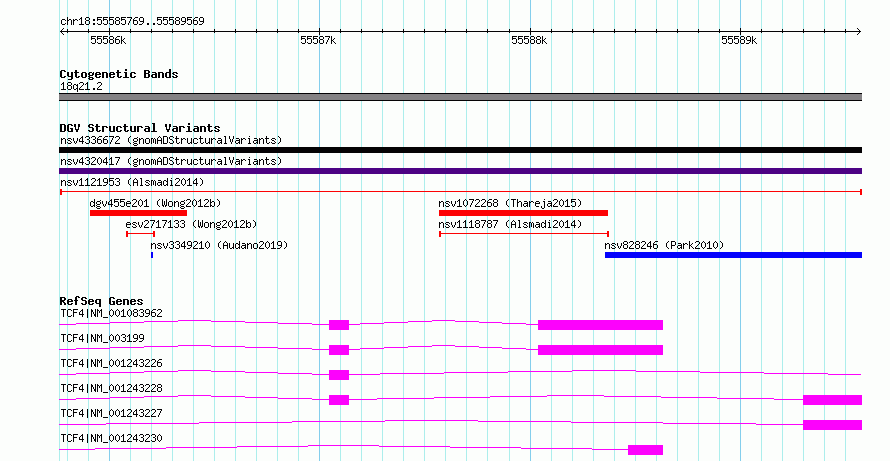
Task: Select the red dgv455e201 variant bar
Action: coord(138,213)
